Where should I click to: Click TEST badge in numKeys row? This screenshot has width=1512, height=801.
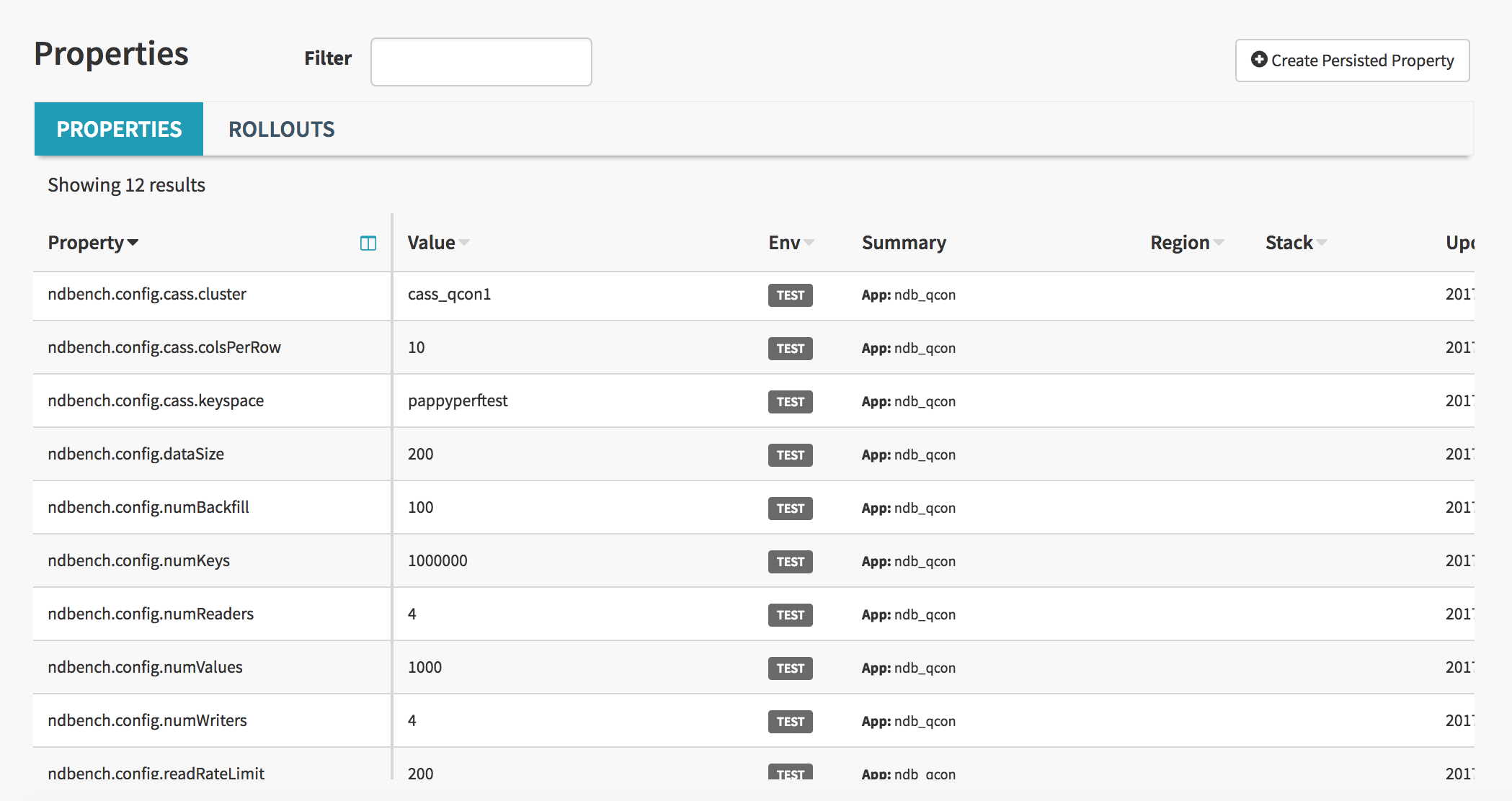tap(790, 562)
